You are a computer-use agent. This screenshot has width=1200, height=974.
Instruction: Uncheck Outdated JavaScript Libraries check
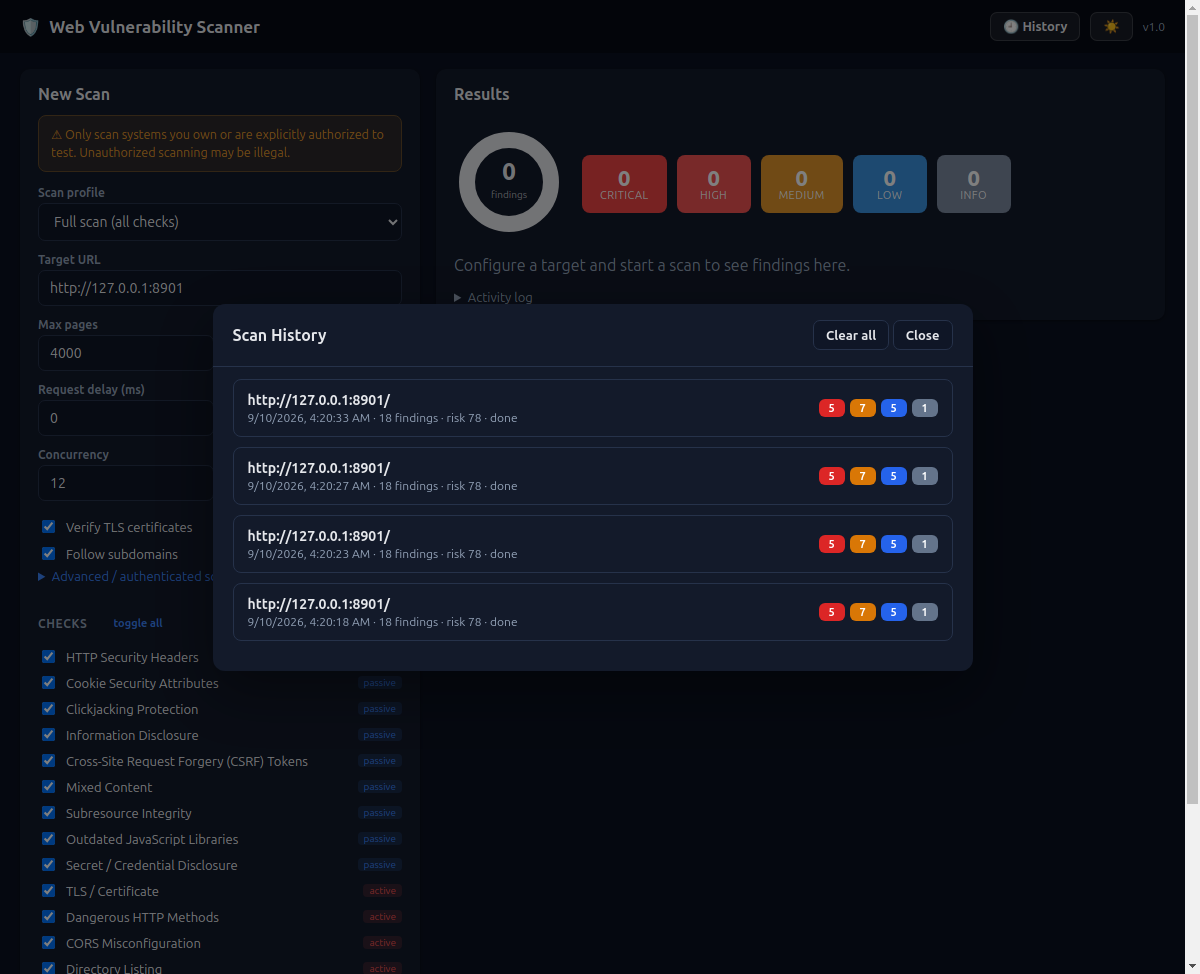point(48,839)
